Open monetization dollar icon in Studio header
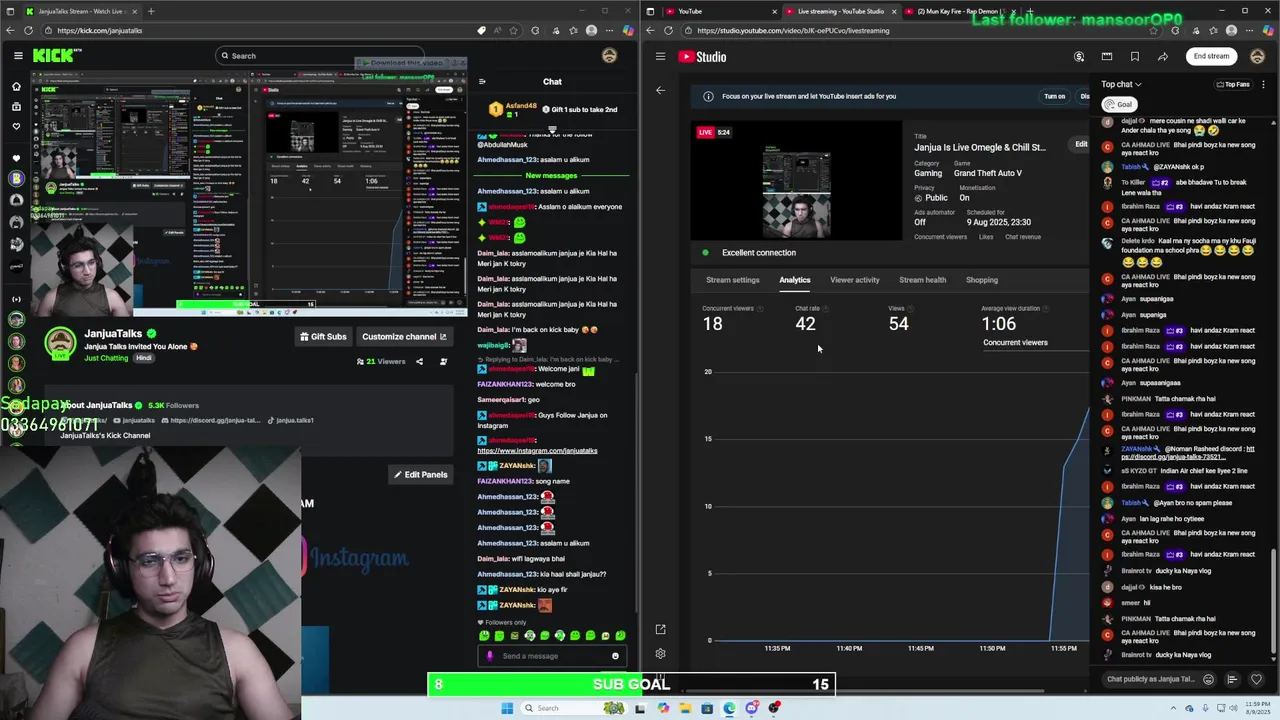Viewport: 1280px width, 720px height. (1079, 56)
